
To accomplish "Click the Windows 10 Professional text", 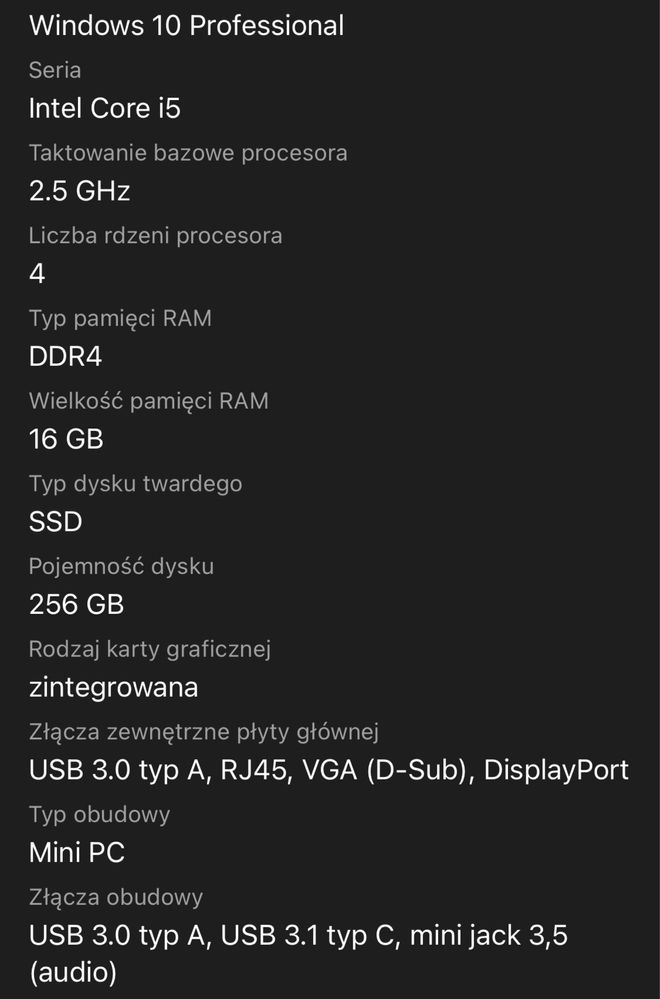I will (187, 26).
